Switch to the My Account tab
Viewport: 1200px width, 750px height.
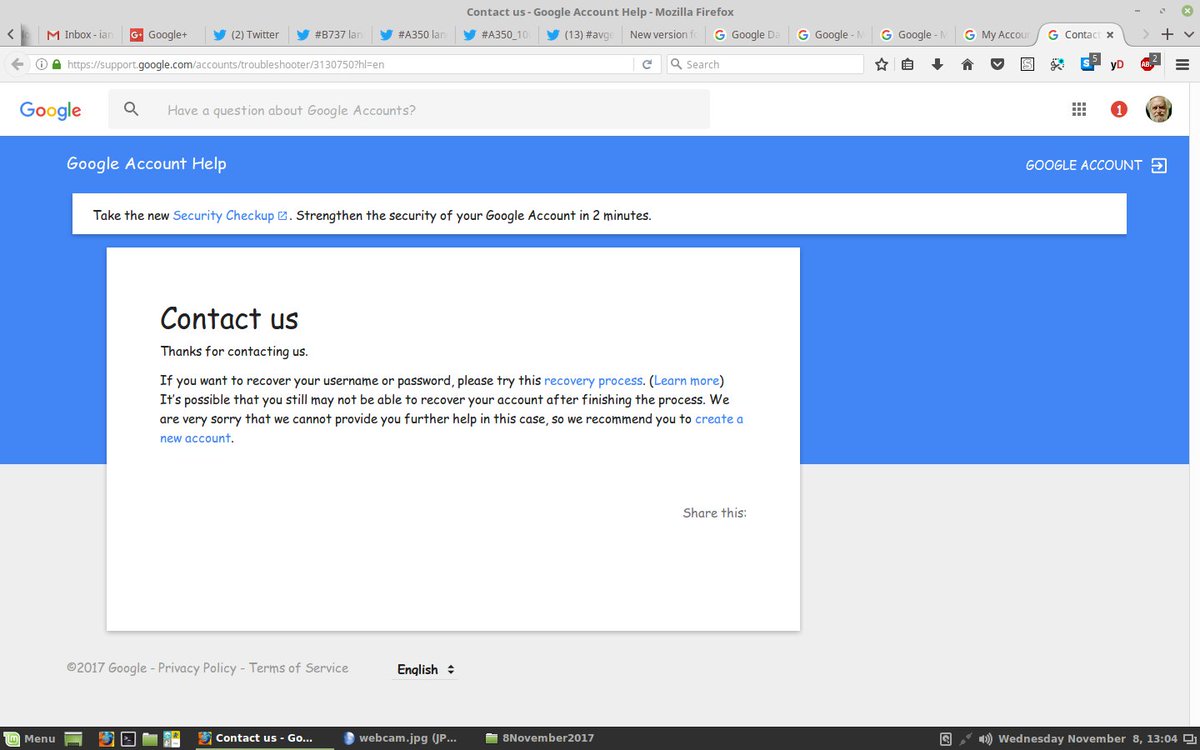997,34
